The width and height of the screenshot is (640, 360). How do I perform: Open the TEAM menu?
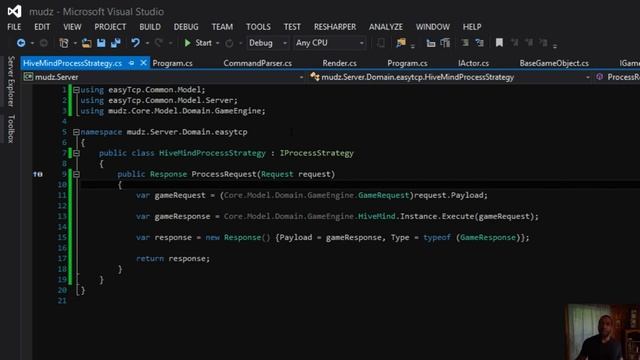tap(222, 27)
